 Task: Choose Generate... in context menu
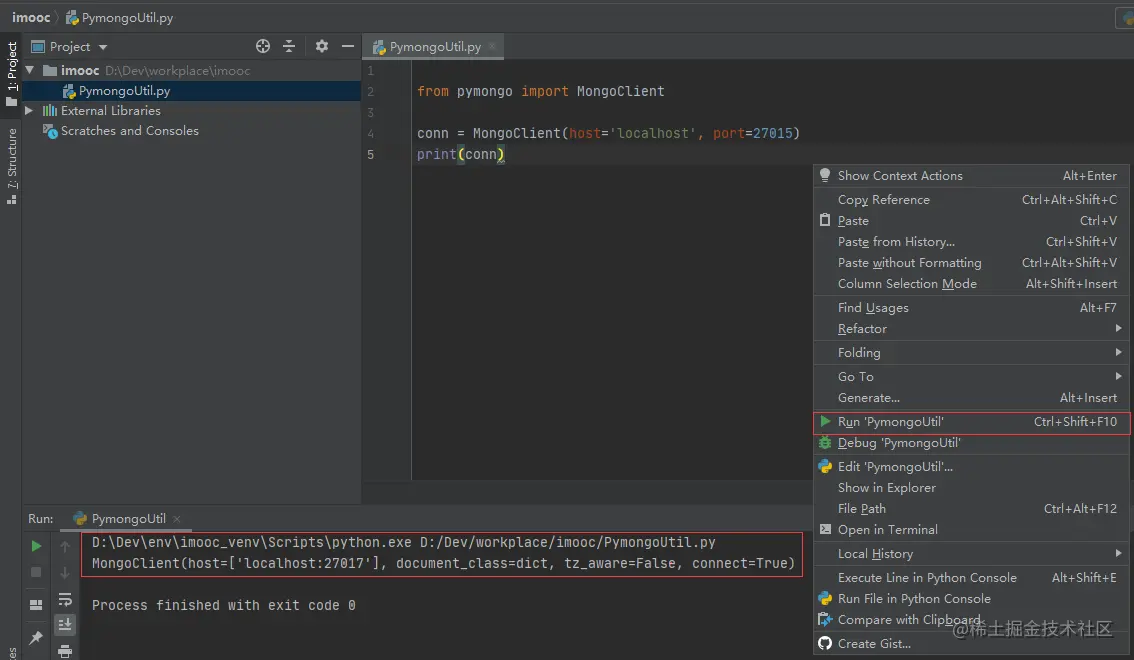[971, 397]
